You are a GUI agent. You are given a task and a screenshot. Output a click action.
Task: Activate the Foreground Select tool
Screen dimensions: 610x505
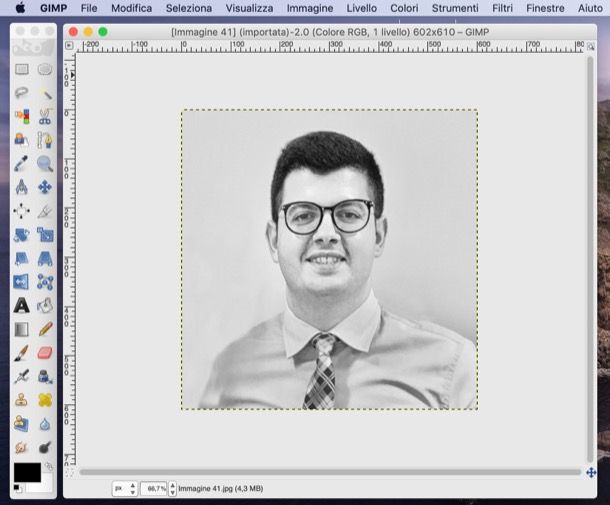tap(22, 140)
